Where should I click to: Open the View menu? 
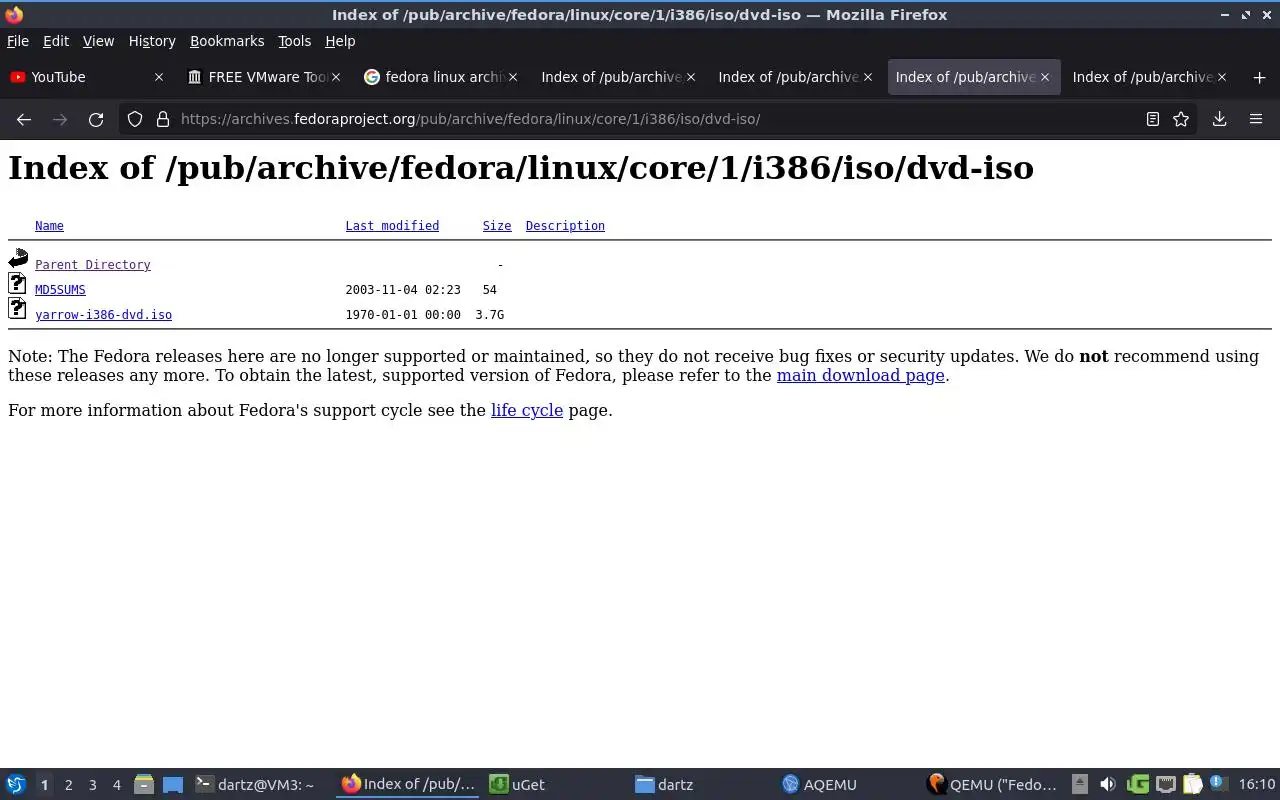pos(98,41)
